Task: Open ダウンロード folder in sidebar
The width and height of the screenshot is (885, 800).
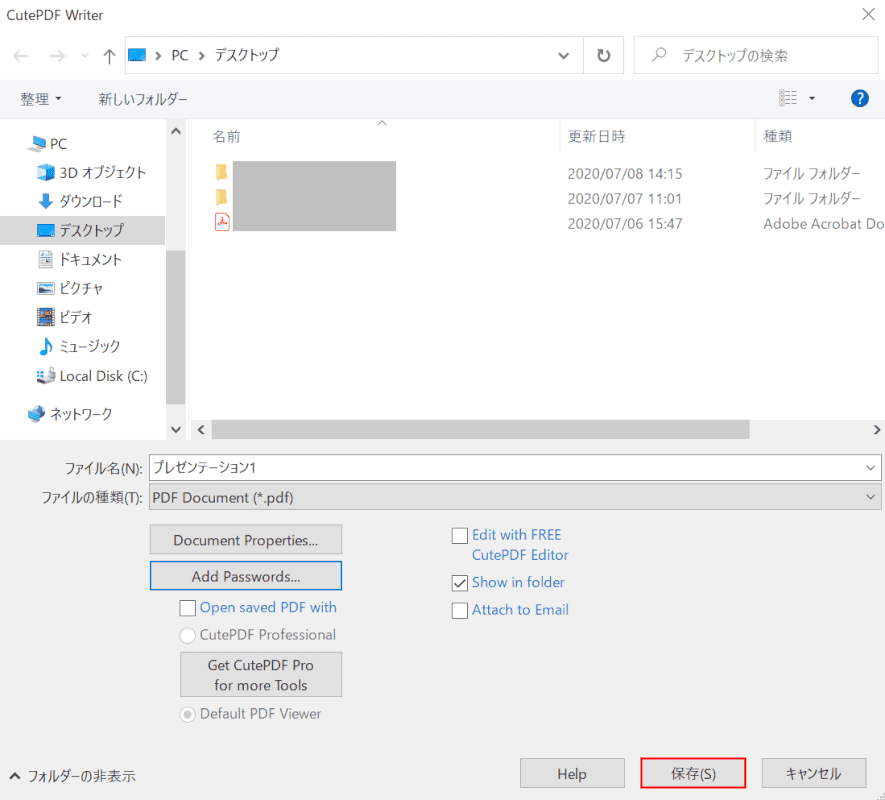Action: click(80, 201)
